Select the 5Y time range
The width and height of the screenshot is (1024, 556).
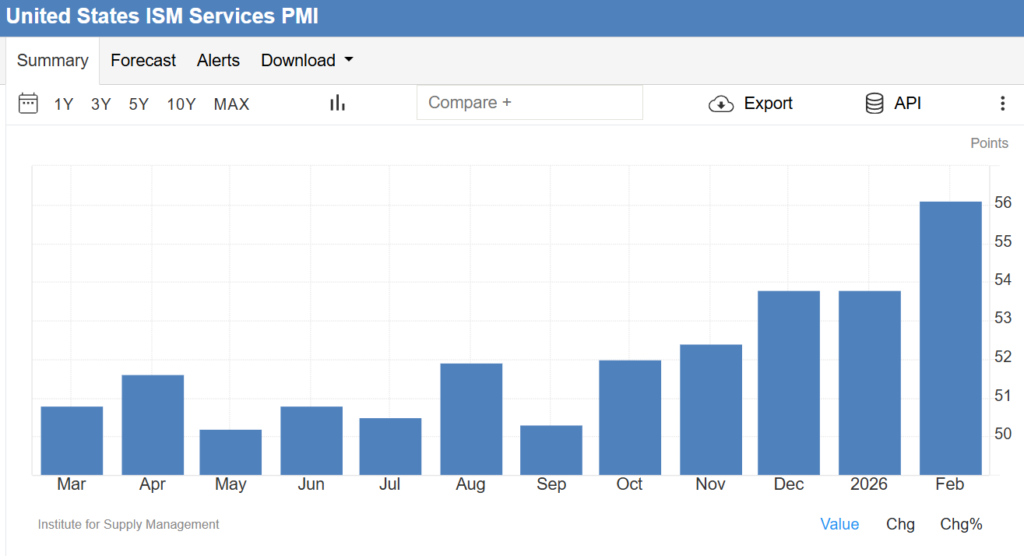click(138, 104)
